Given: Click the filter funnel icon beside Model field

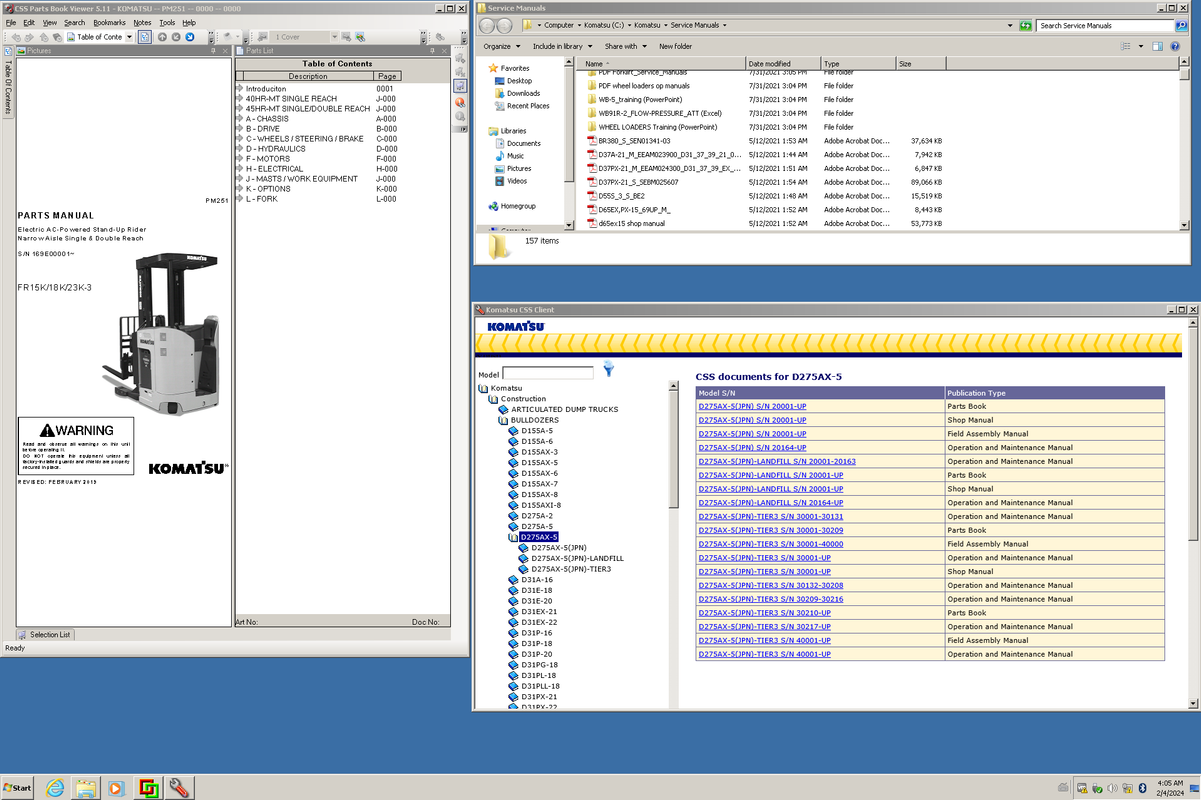Looking at the screenshot, I should click(x=608, y=370).
